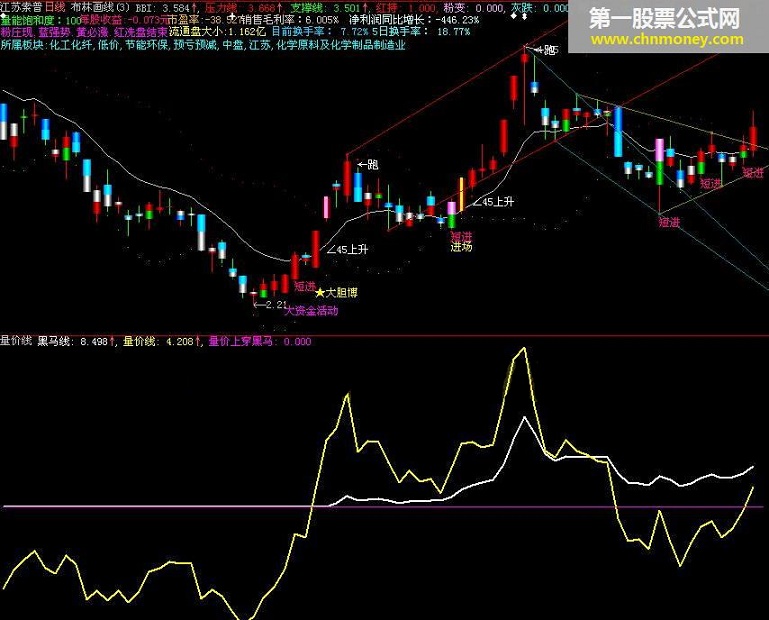The height and width of the screenshot is (620, 769).
Task: Click the 布林画线(3) indicator name
Action: pyautogui.click(x=100, y=7)
